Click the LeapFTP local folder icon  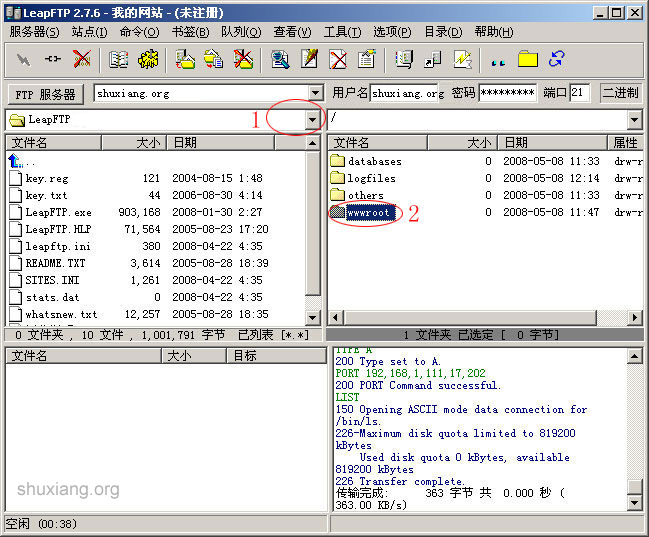point(17,120)
